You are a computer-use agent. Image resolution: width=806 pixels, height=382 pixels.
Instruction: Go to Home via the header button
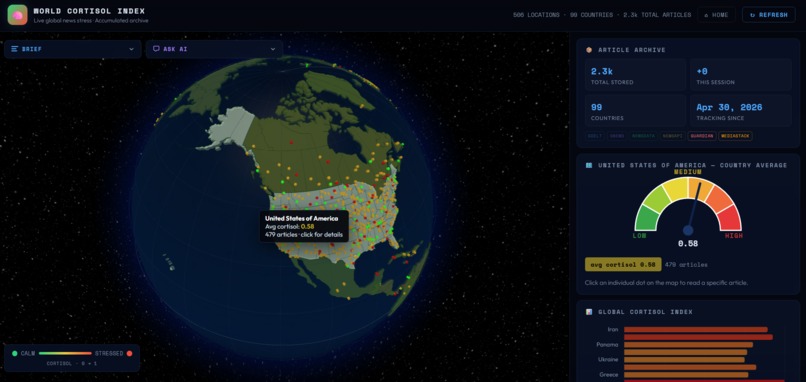click(x=716, y=15)
